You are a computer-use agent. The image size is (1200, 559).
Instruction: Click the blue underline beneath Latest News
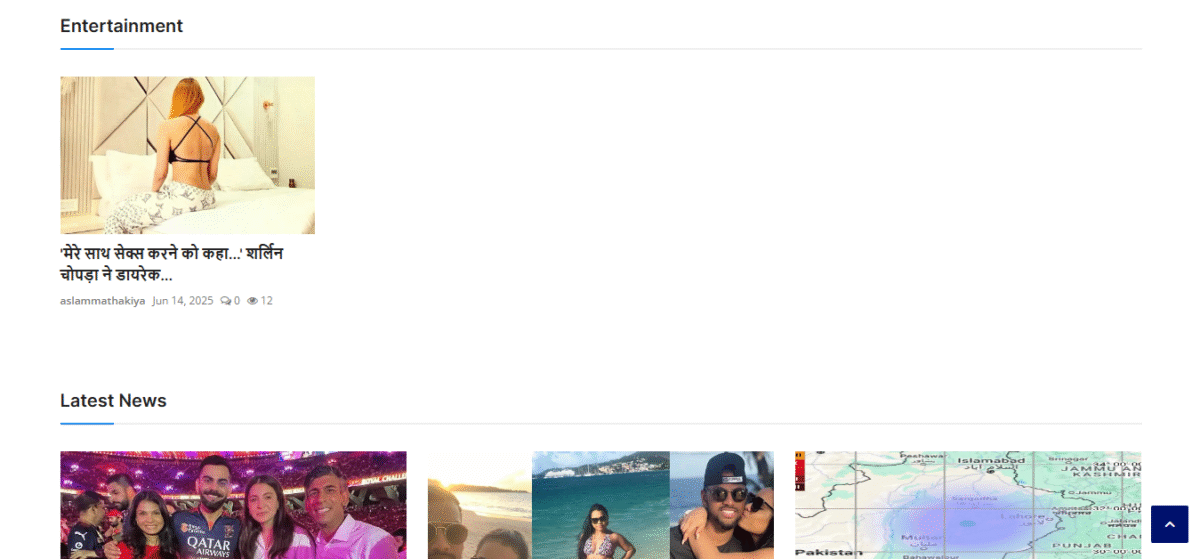(87, 423)
